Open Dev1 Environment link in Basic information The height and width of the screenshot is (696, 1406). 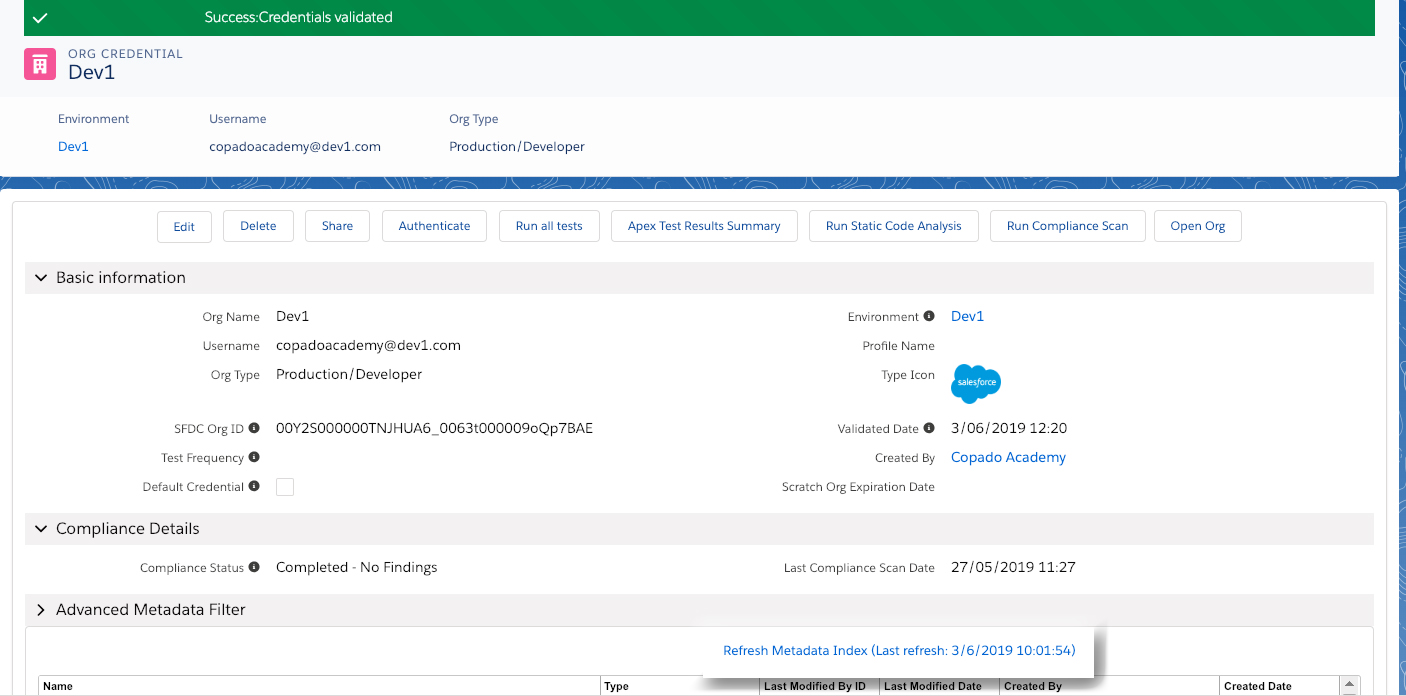tap(967, 316)
